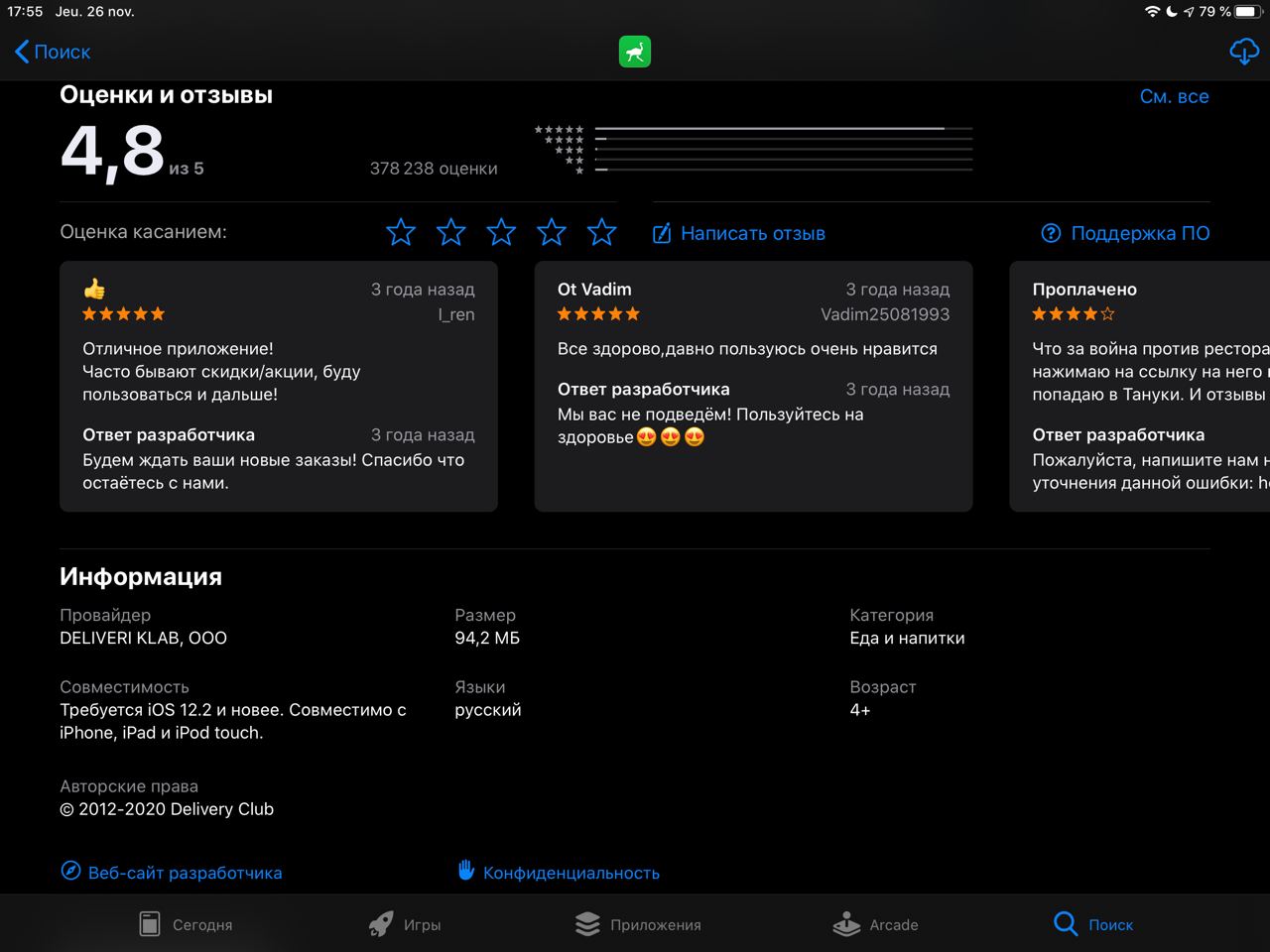Open the review titled Проплачено
Image resolution: width=1270 pixels, height=952 pixels.
coord(1139,386)
